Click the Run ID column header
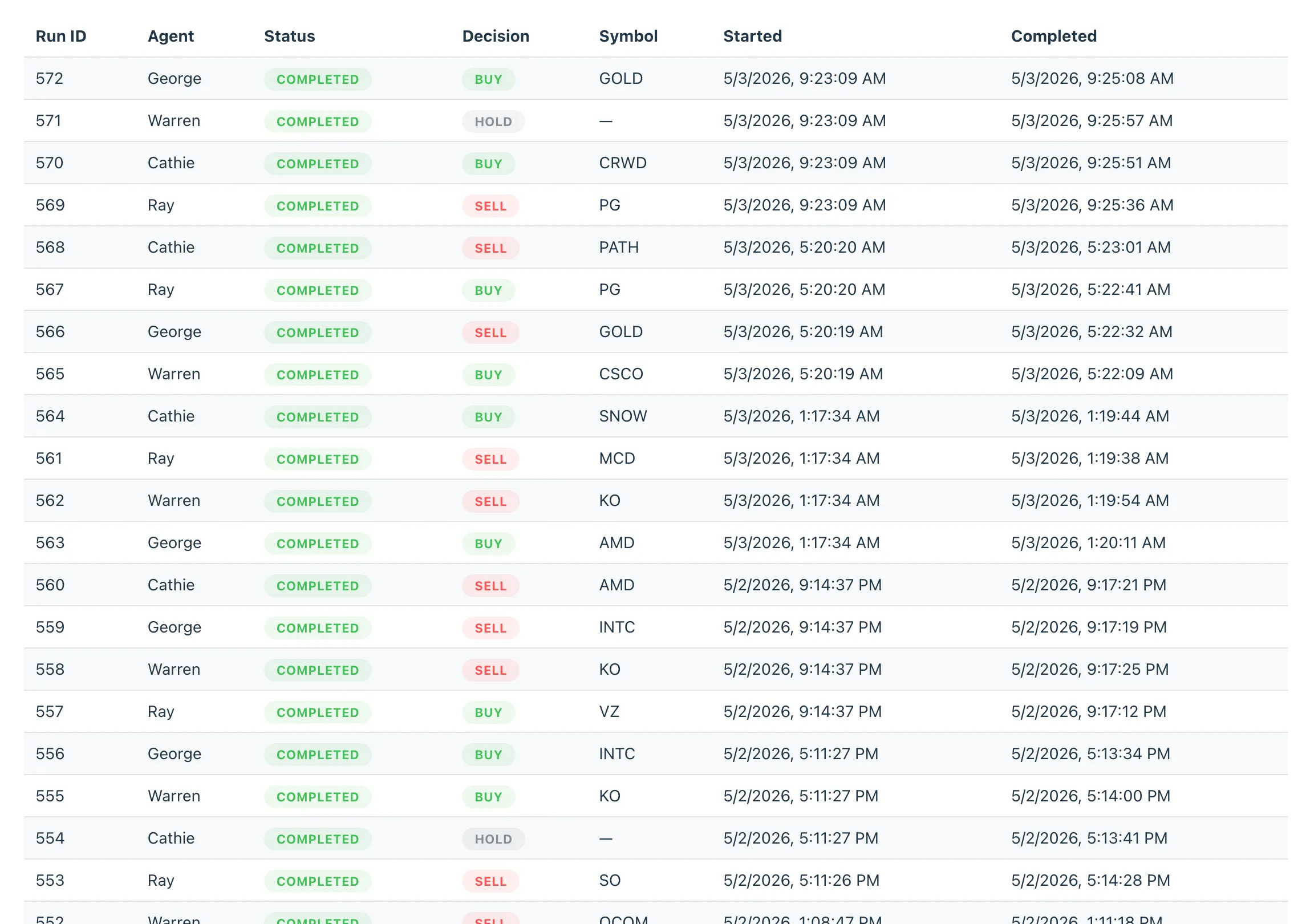The width and height of the screenshot is (1306, 924). point(61,36)
